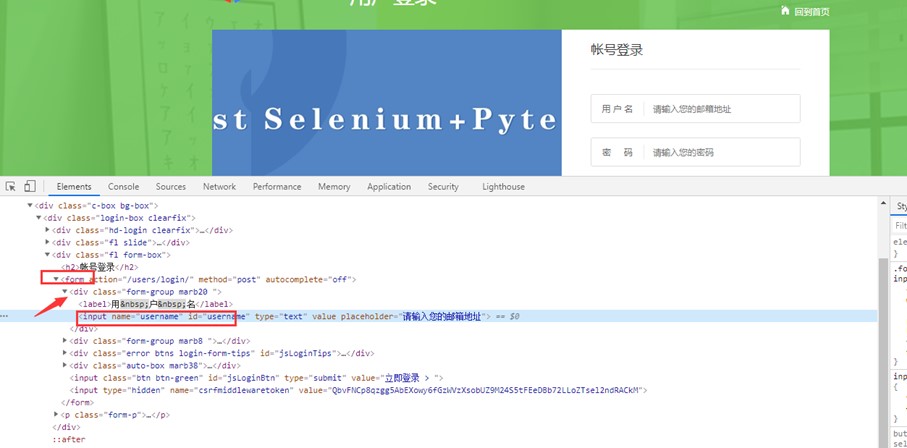Click the username email input field
Screen dimensions: 907x448
[695, 109]
